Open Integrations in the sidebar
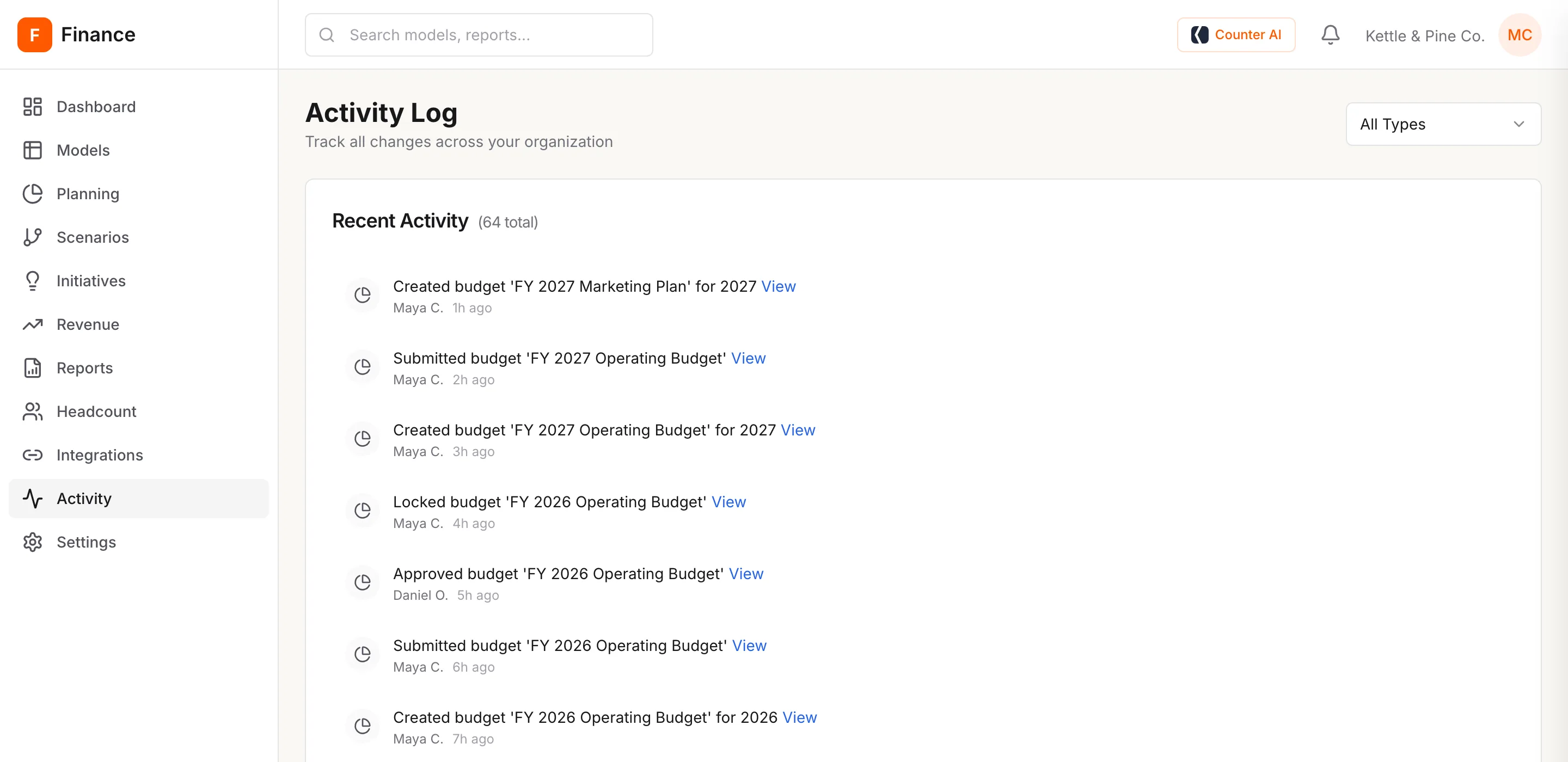The image size is (1568, 762). click(138, 454)
